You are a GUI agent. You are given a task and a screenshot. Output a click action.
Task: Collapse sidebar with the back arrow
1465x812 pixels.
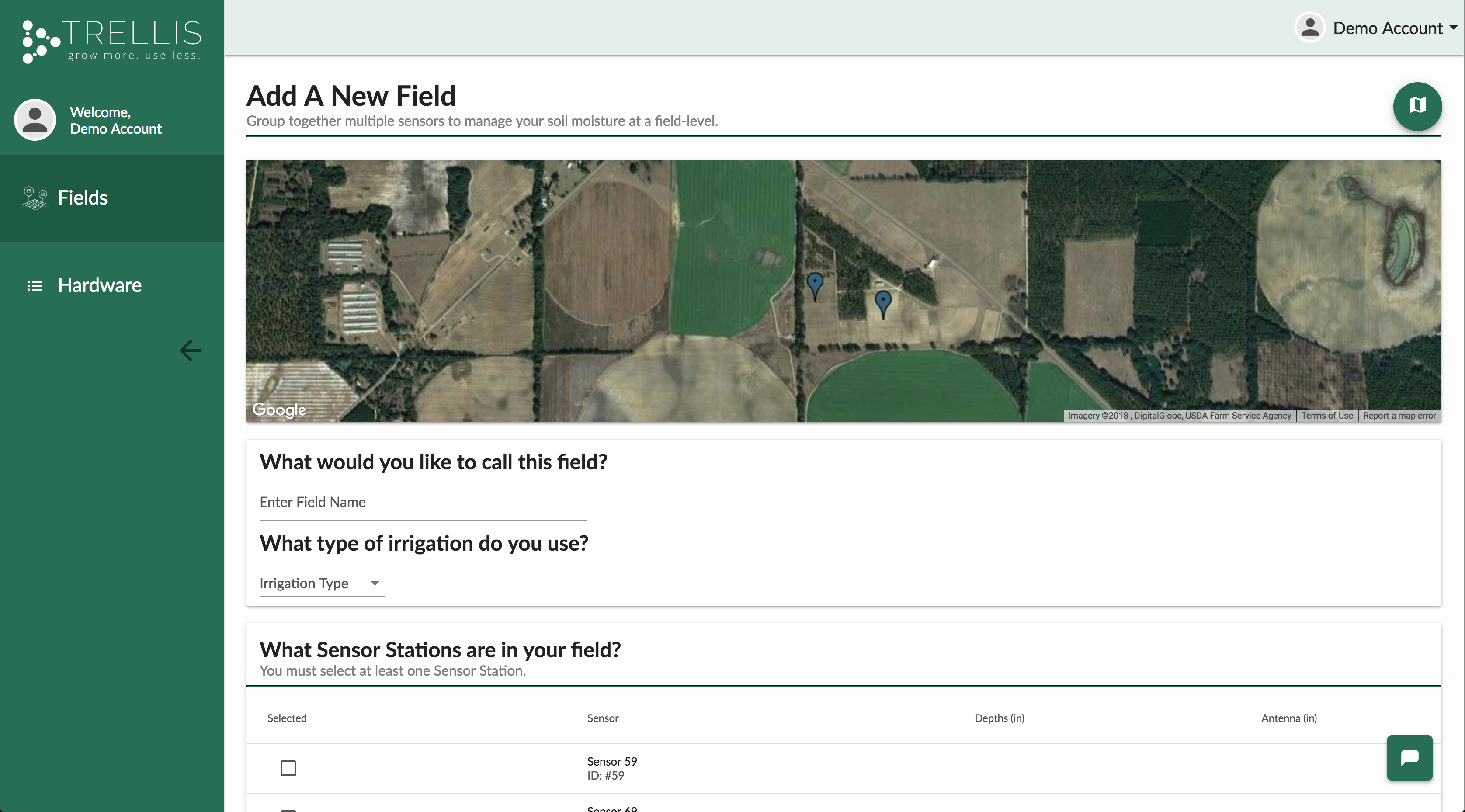pos(191,350)
